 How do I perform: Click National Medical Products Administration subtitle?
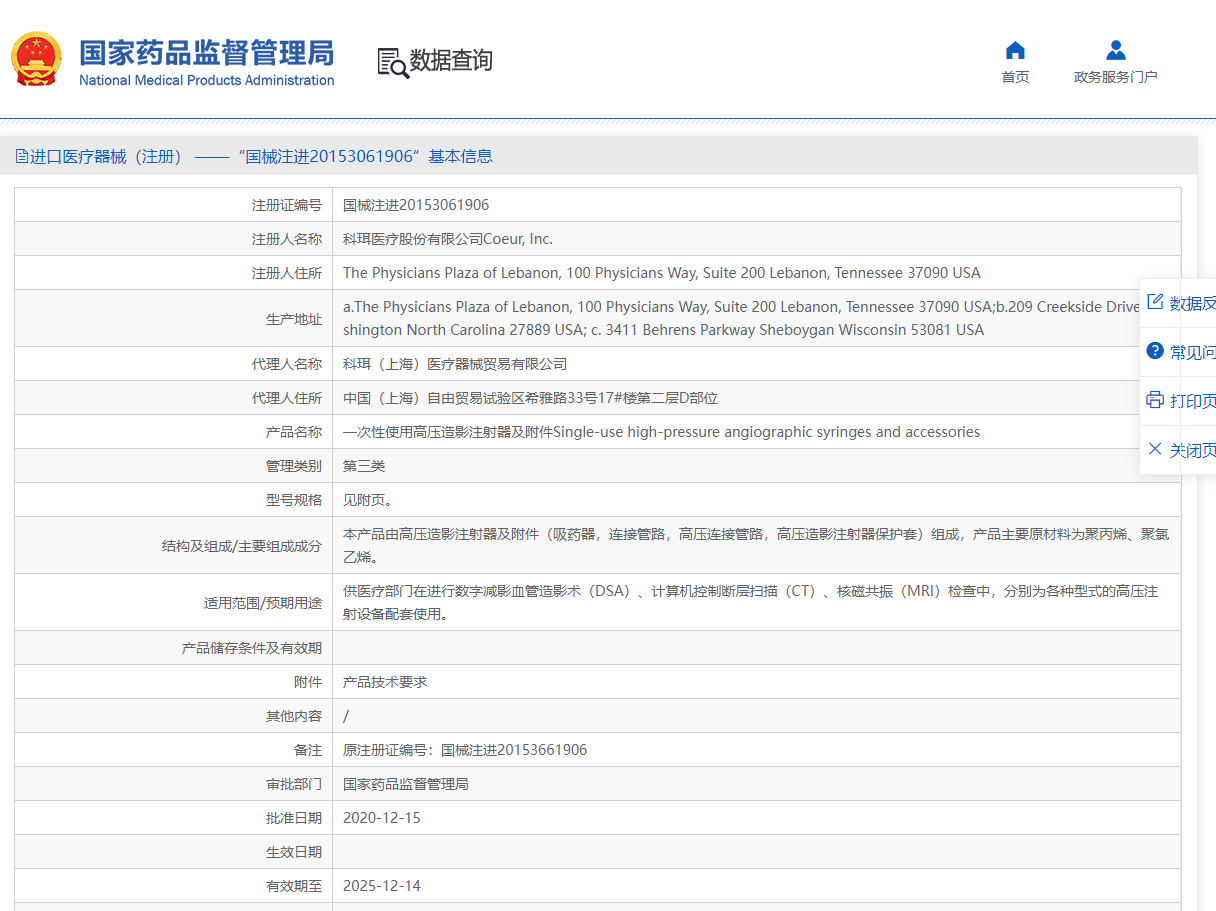pyautogui.click(x=207, y=81)
